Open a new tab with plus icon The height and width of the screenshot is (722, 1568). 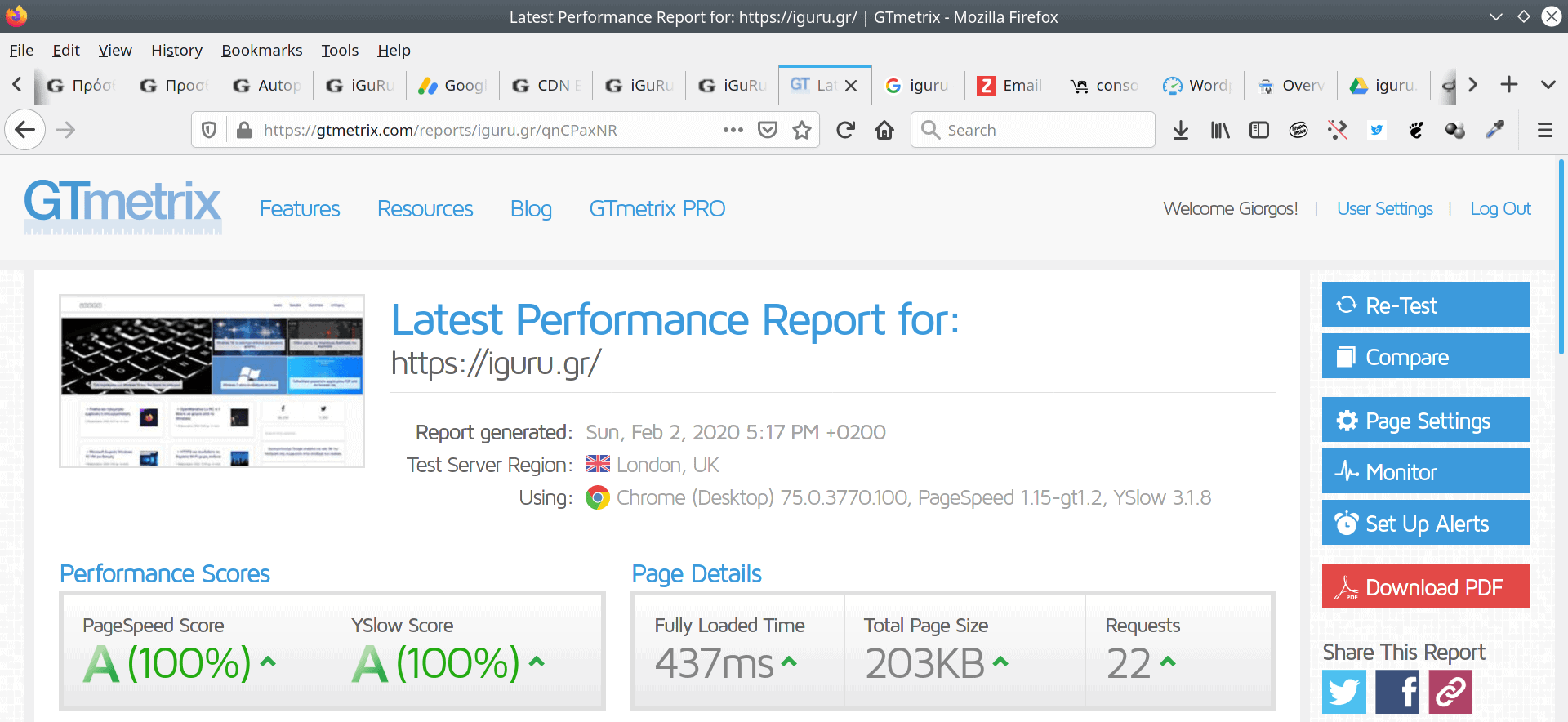tap(1509, 84)
